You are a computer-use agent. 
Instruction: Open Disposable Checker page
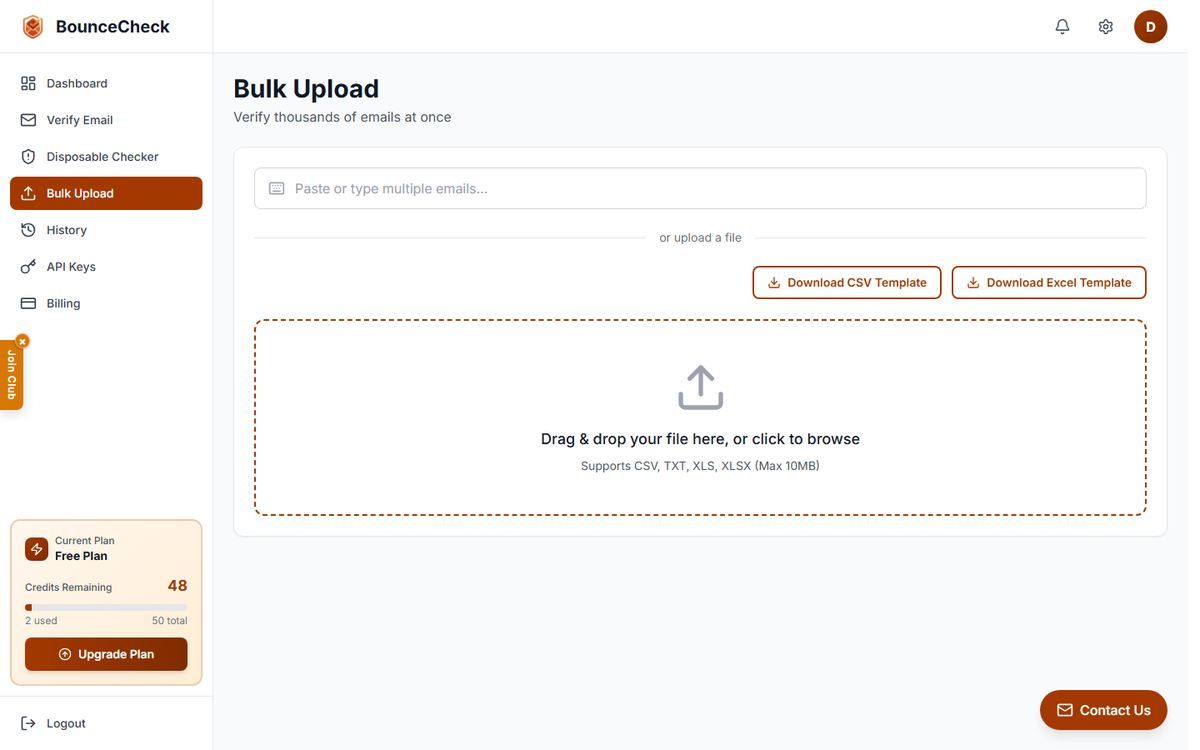click(x=106, y=157)
